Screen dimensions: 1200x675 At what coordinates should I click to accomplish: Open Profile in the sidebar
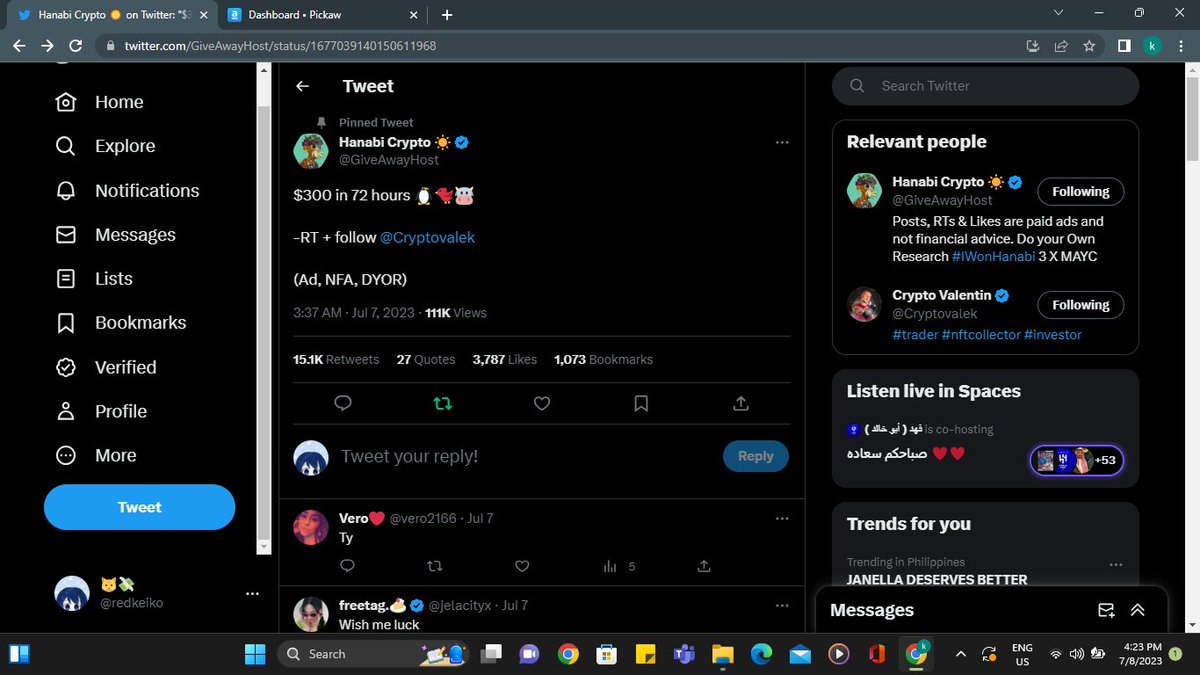click(101, 411)
